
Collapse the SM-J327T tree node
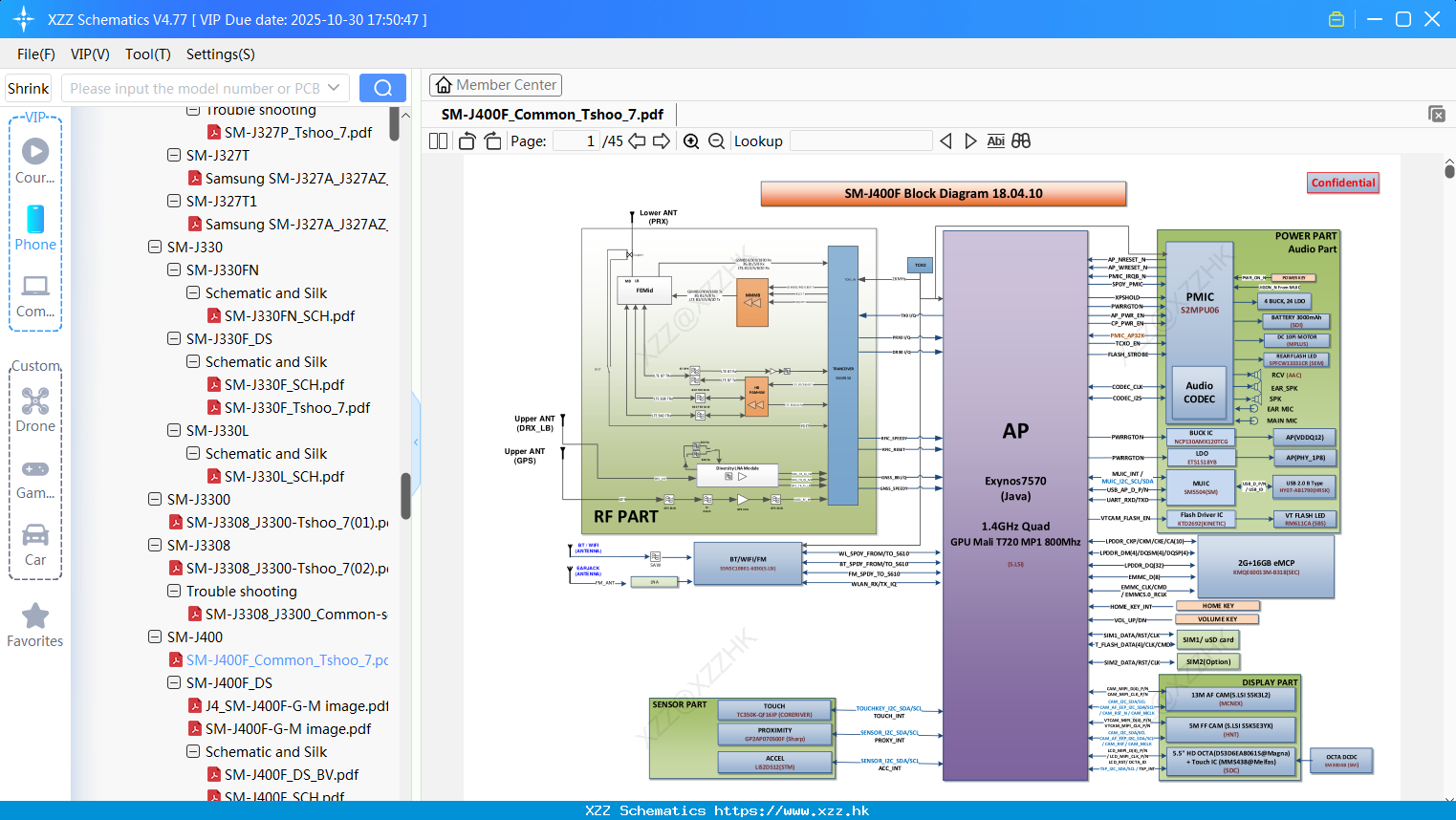click(x=174, y=155)
